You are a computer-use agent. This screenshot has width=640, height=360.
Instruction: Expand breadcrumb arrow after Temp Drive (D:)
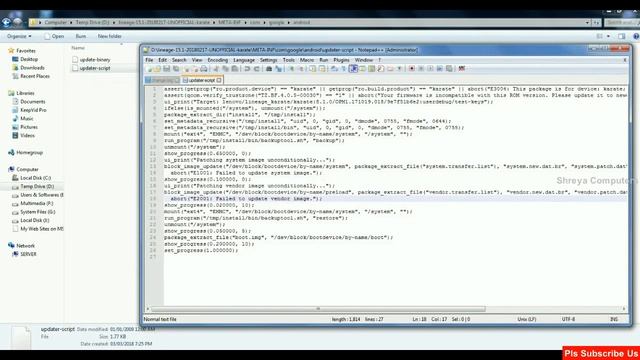point(114,22)
